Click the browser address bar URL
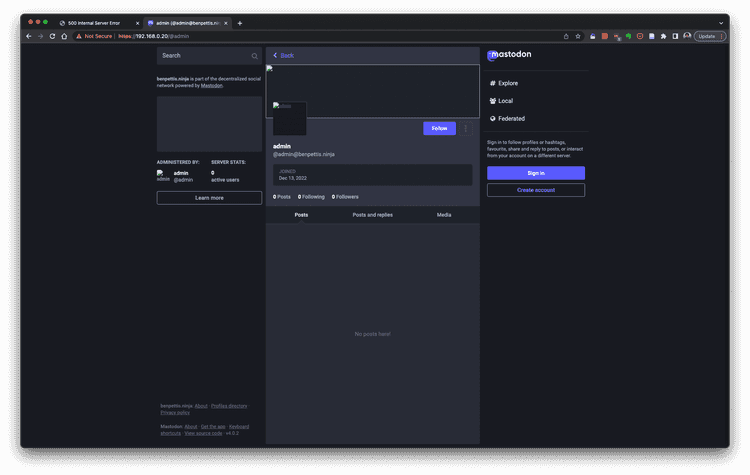 (x=154, y=36)
